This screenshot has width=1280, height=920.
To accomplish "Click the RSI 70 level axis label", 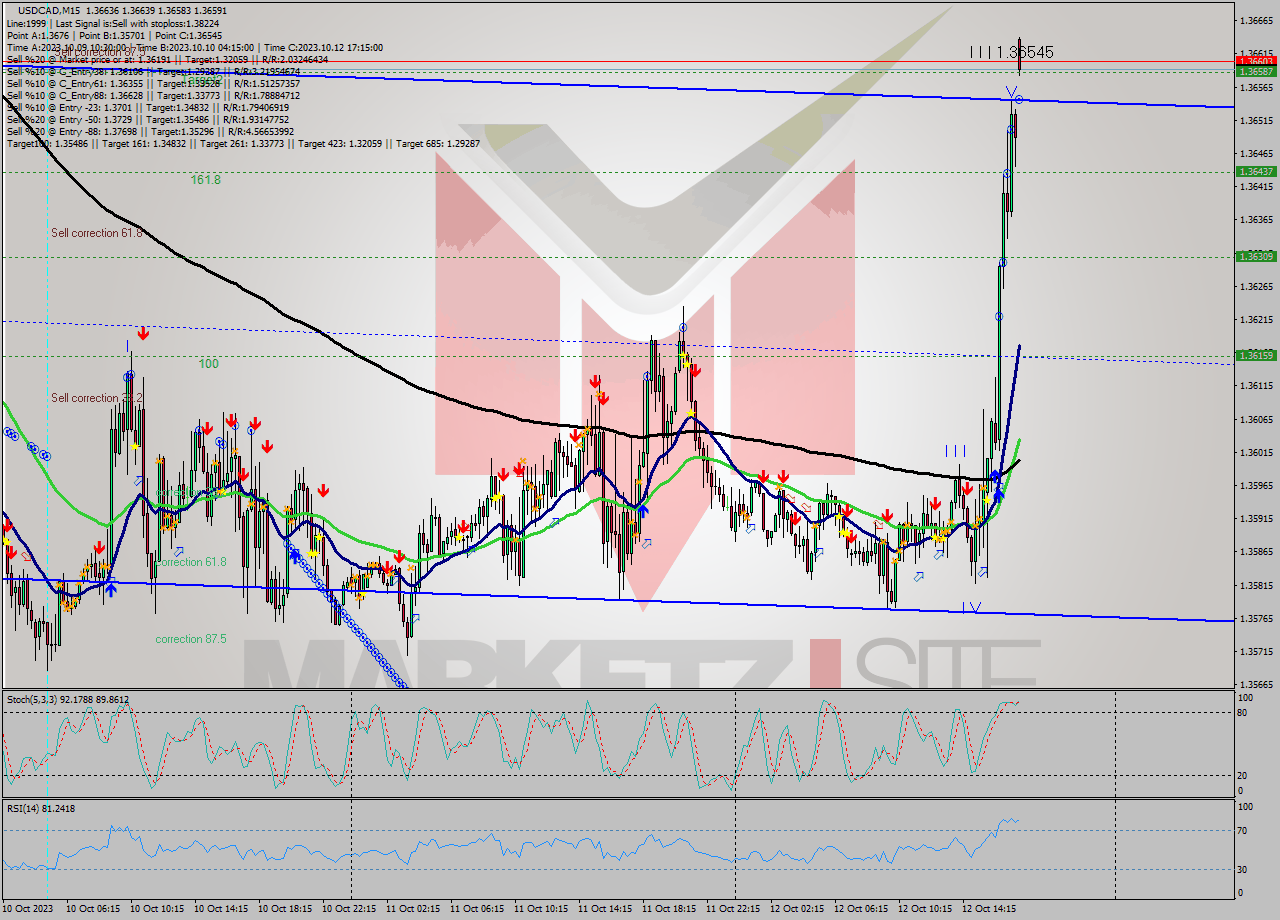I will tap(1244, 830).
